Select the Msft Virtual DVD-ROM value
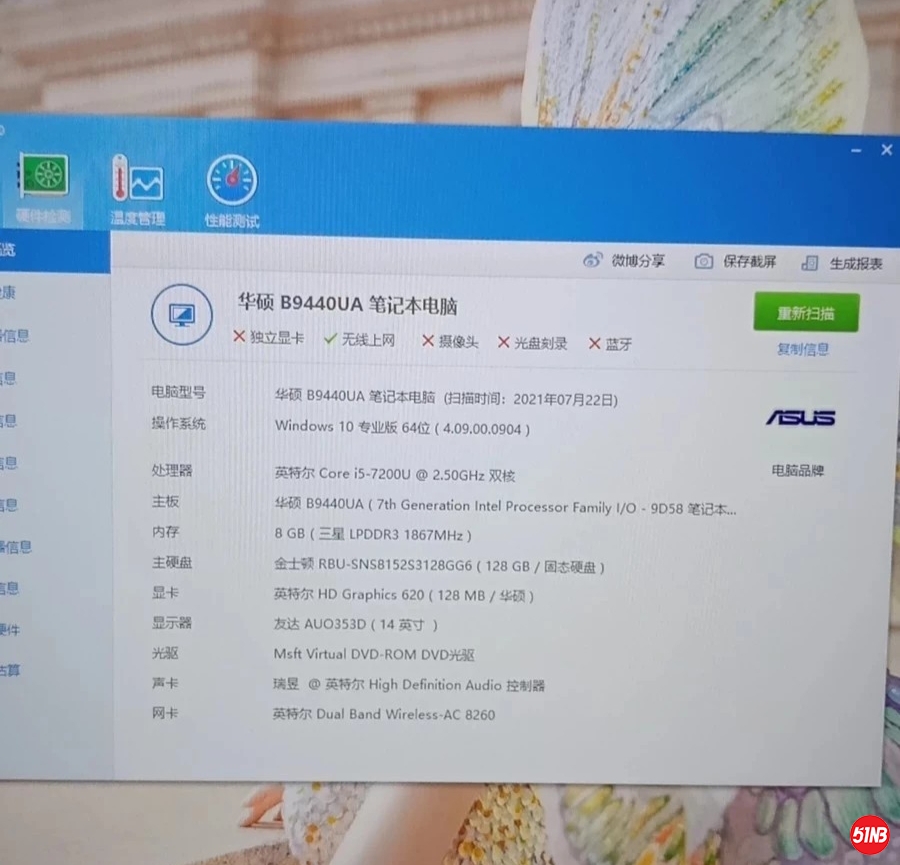This screenshot has width=900, height=865. click(x=374, y=654)
